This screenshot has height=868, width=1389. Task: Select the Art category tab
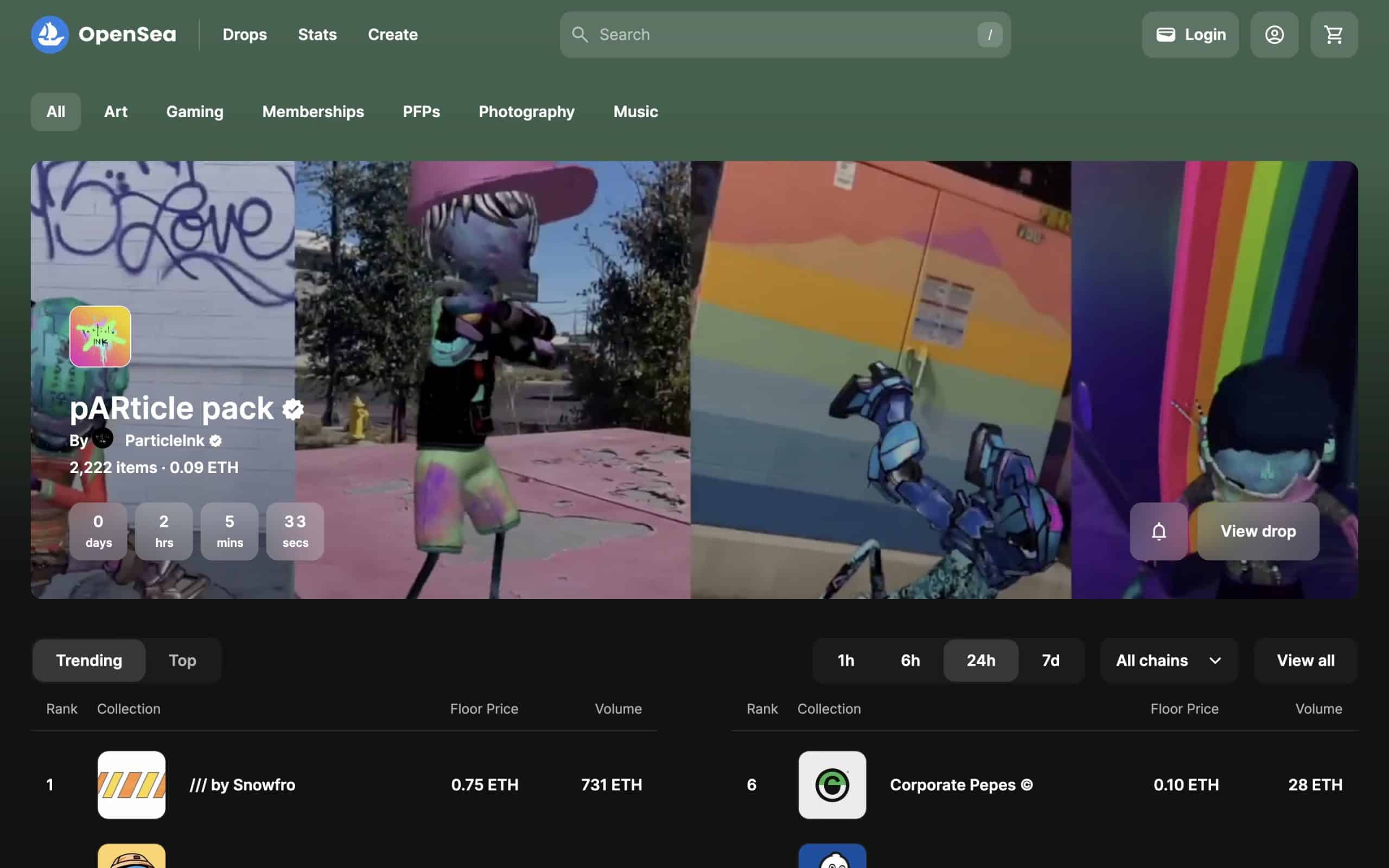click(116, 112)
